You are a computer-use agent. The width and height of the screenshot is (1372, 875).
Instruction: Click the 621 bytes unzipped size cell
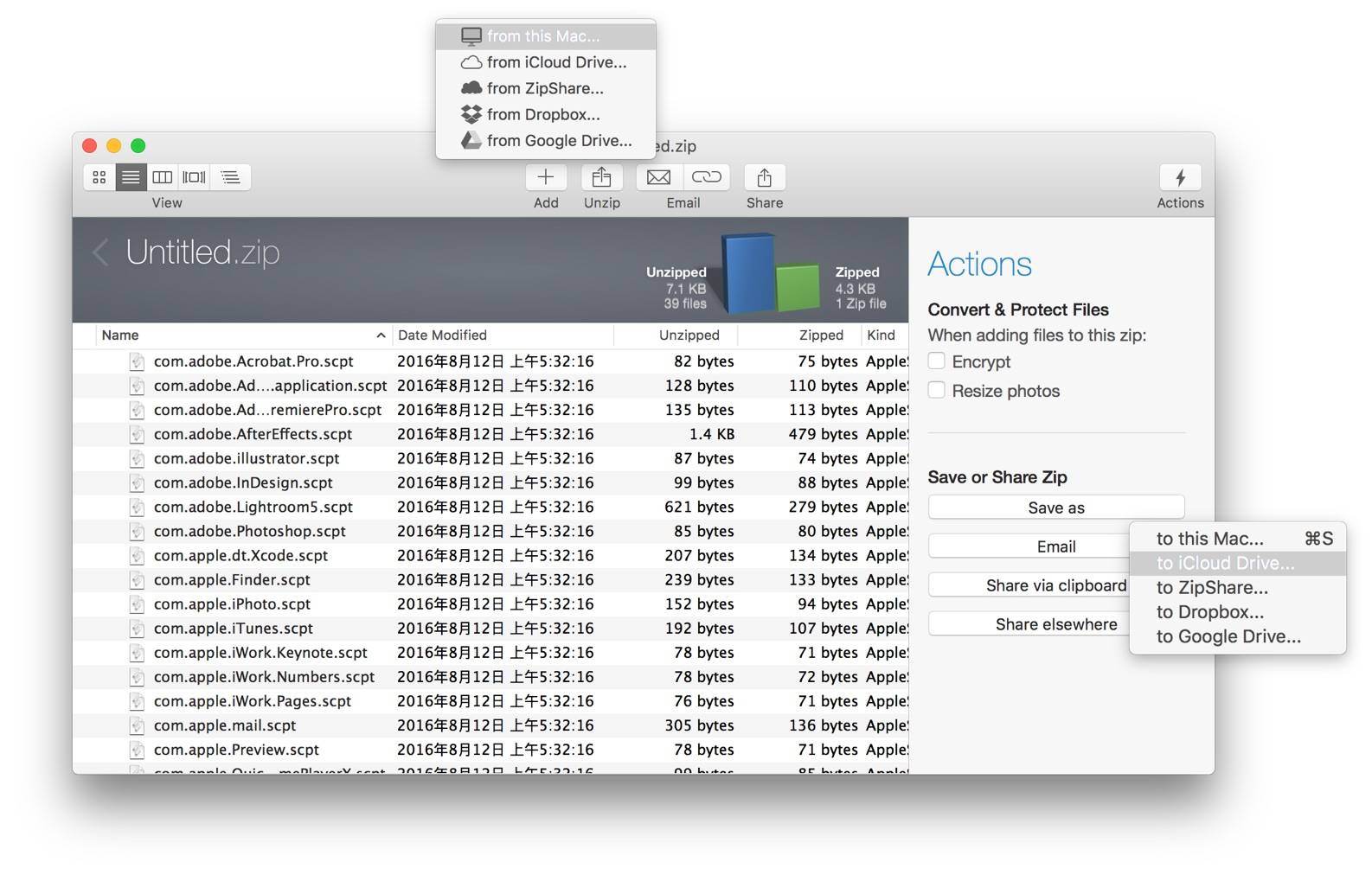tap(699, 507)
